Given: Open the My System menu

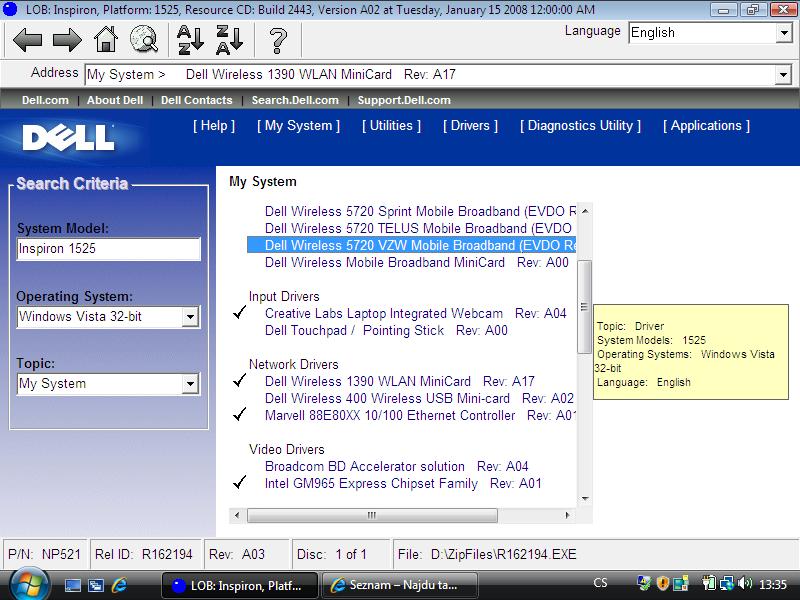Looking at the screenshot, I should click(x=298, y=126).
